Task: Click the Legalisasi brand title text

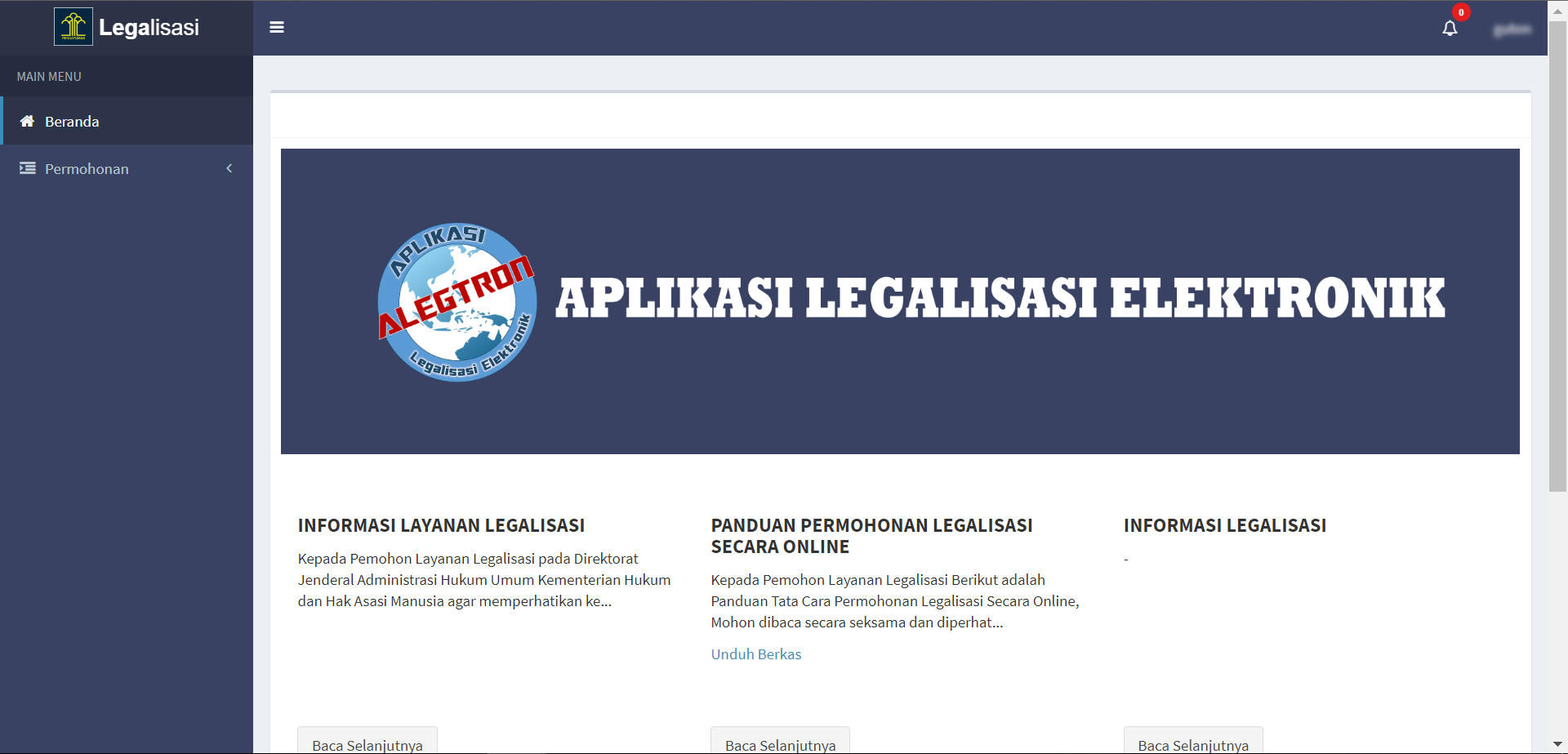Action: (149, 28)
